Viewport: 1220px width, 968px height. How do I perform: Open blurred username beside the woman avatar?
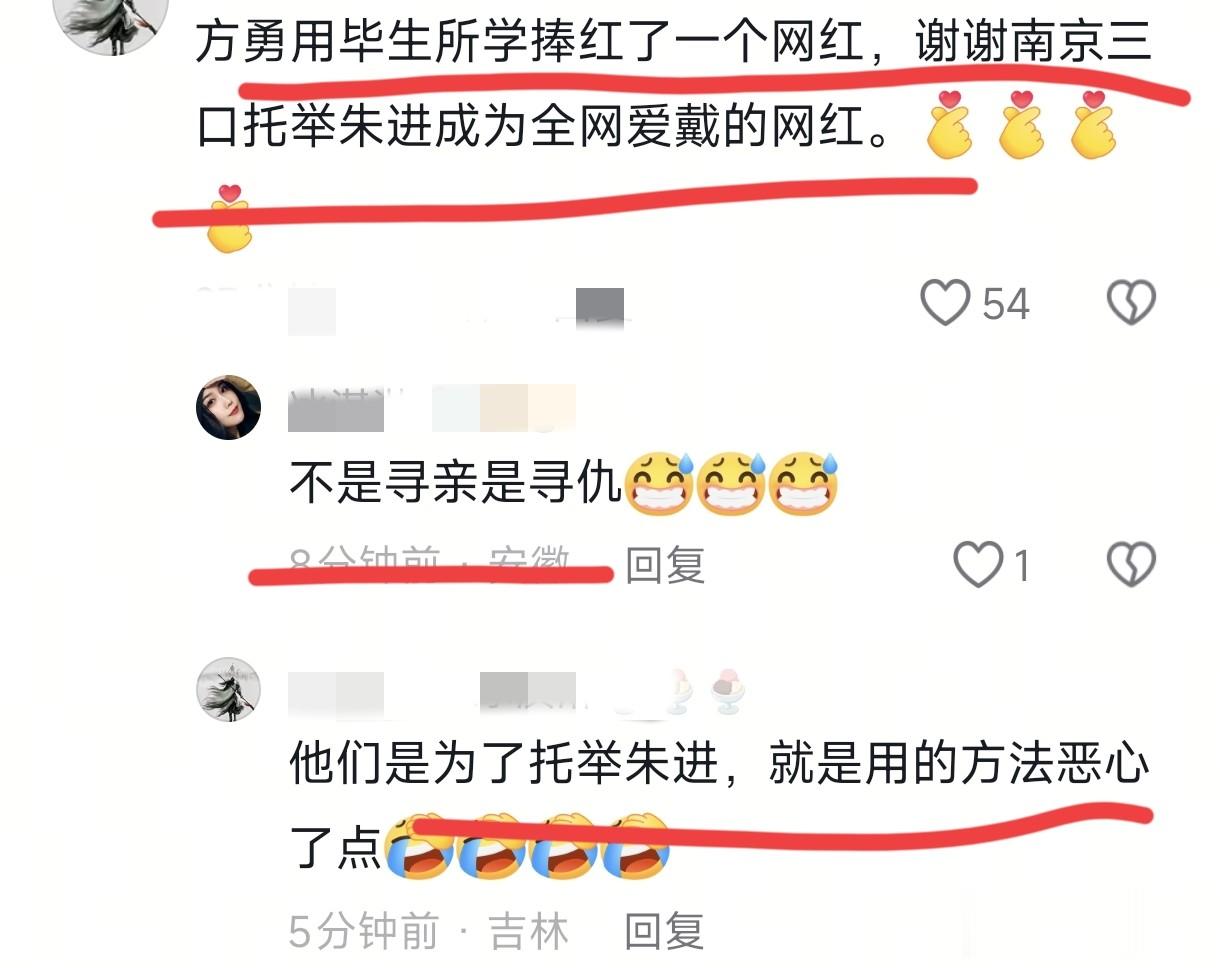(432, 409)
